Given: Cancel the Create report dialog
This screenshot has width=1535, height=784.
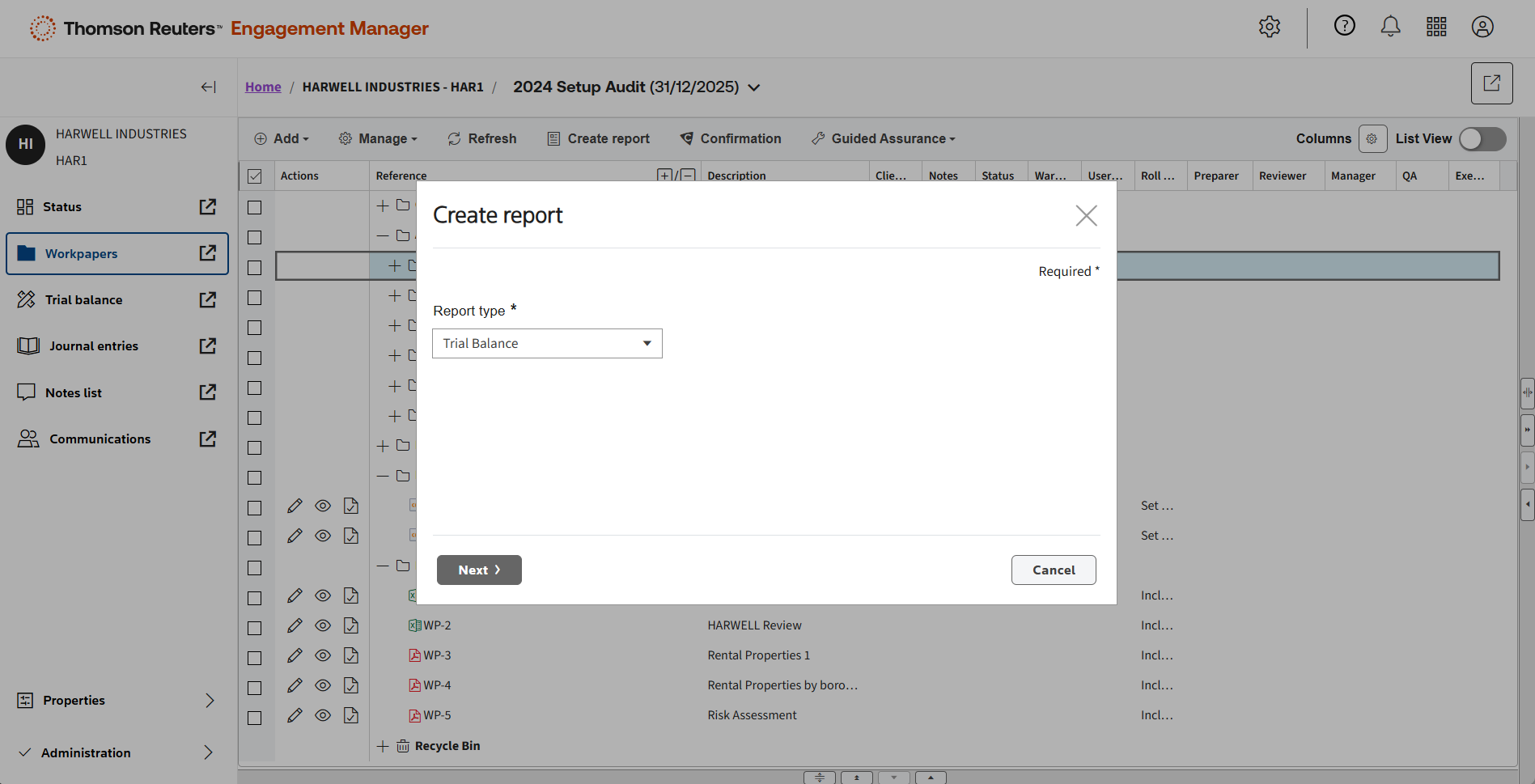Looking at the screenshot, I should pos(1053,570).
